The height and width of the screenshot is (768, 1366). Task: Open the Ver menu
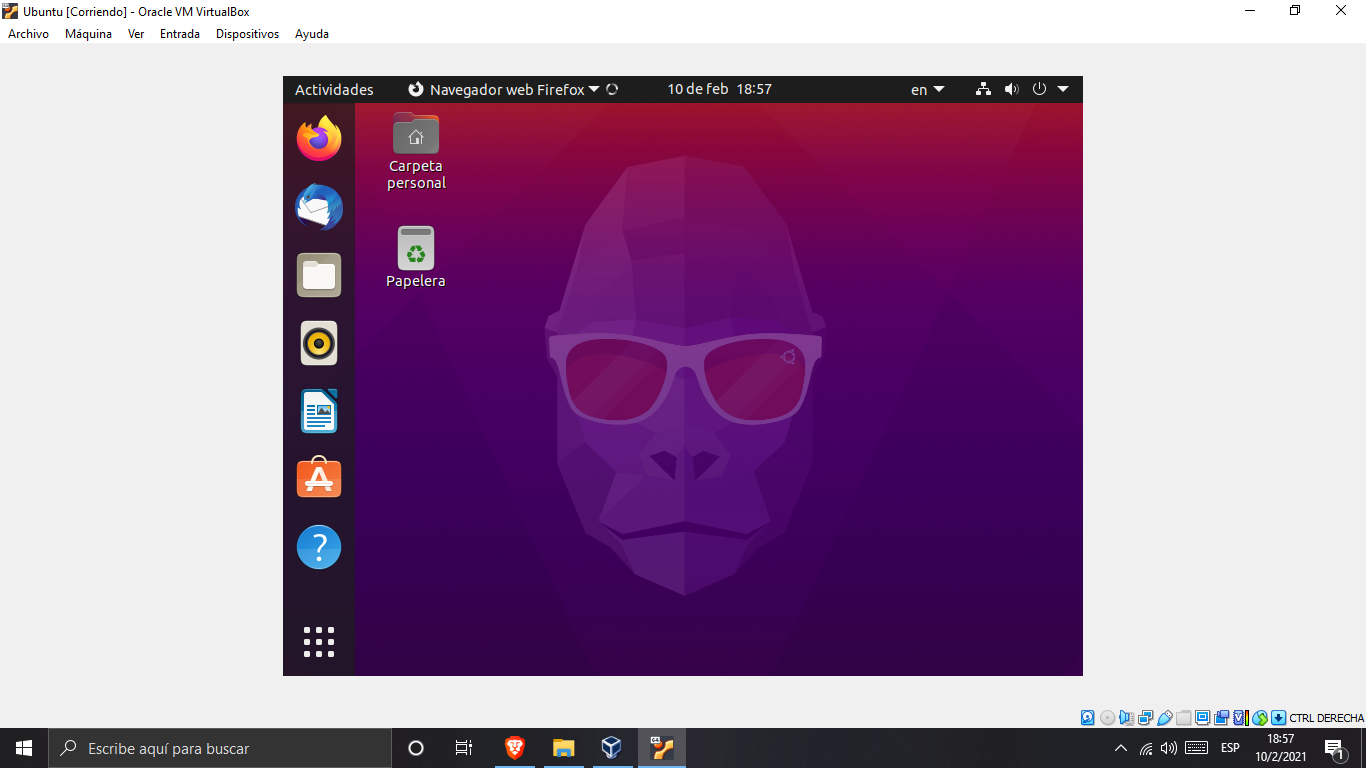136,34
